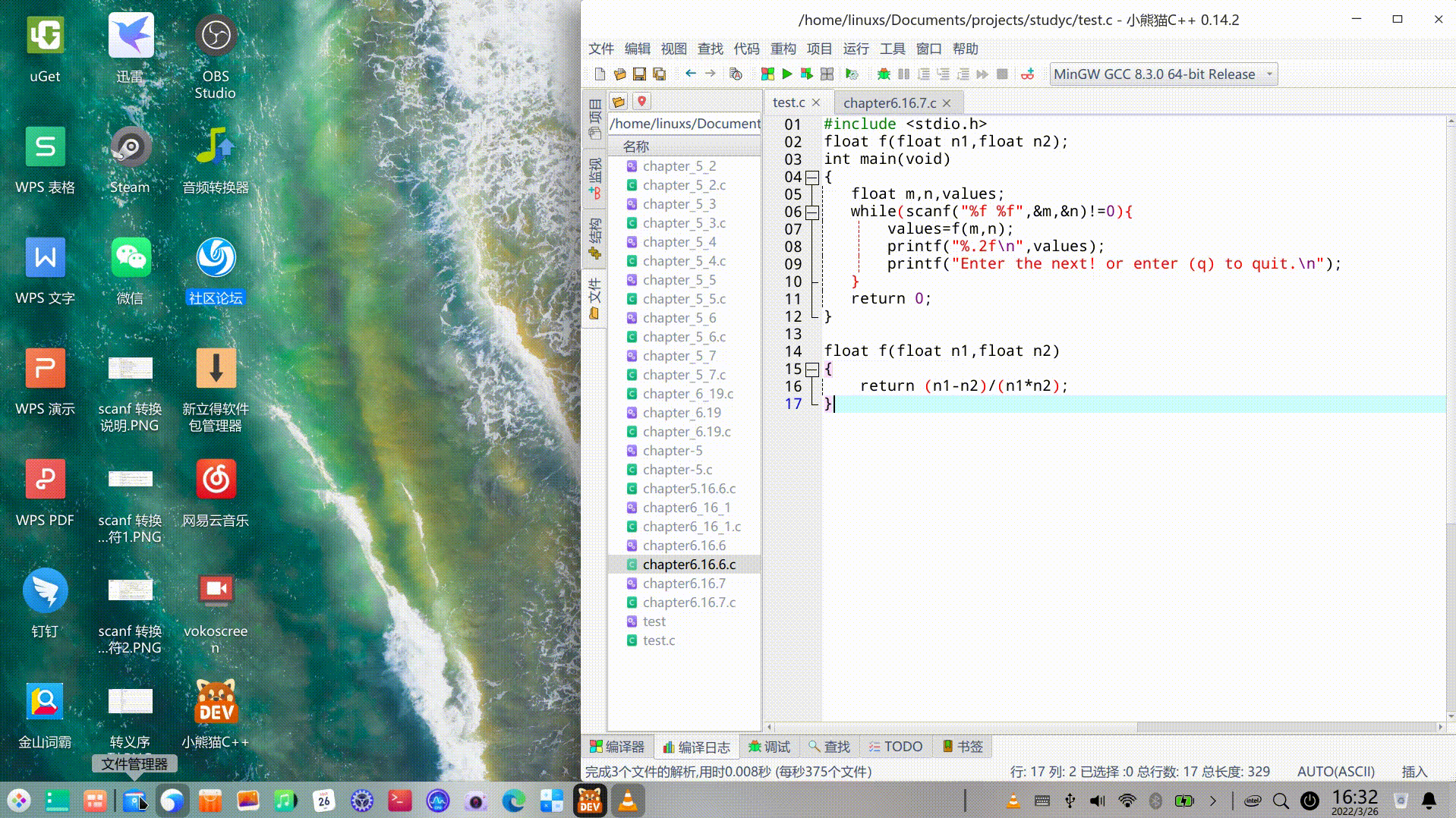This screenshot has width=1456, height=818.
Task: Click the New File toolbar icon
Action: coord(600,74)
